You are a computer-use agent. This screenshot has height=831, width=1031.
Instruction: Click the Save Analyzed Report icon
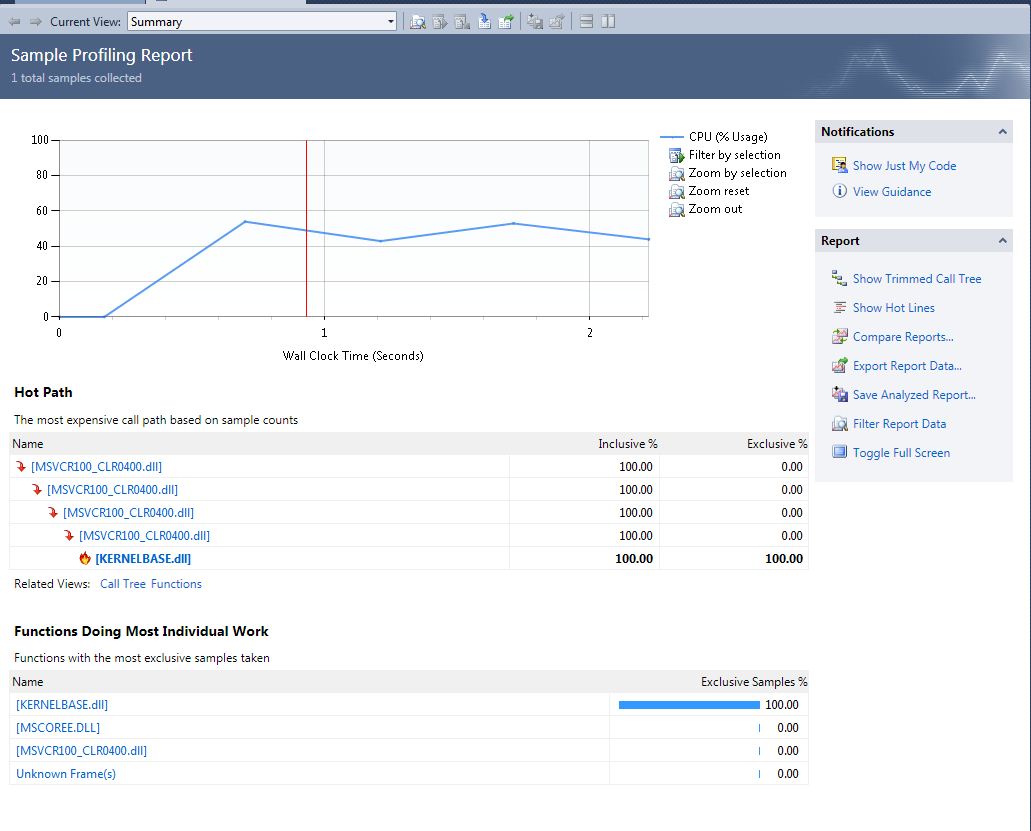tap(838, 395)
